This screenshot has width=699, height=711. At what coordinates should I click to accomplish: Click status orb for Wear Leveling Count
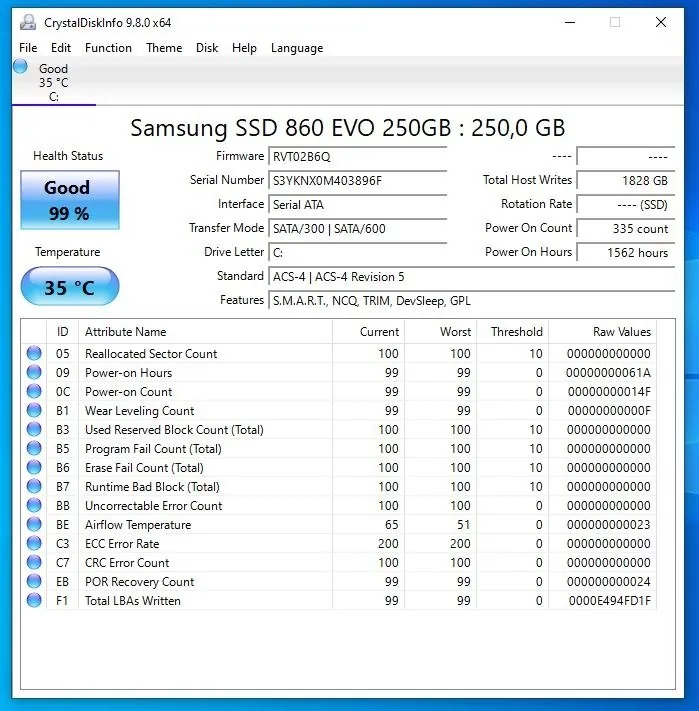[34, 410]
